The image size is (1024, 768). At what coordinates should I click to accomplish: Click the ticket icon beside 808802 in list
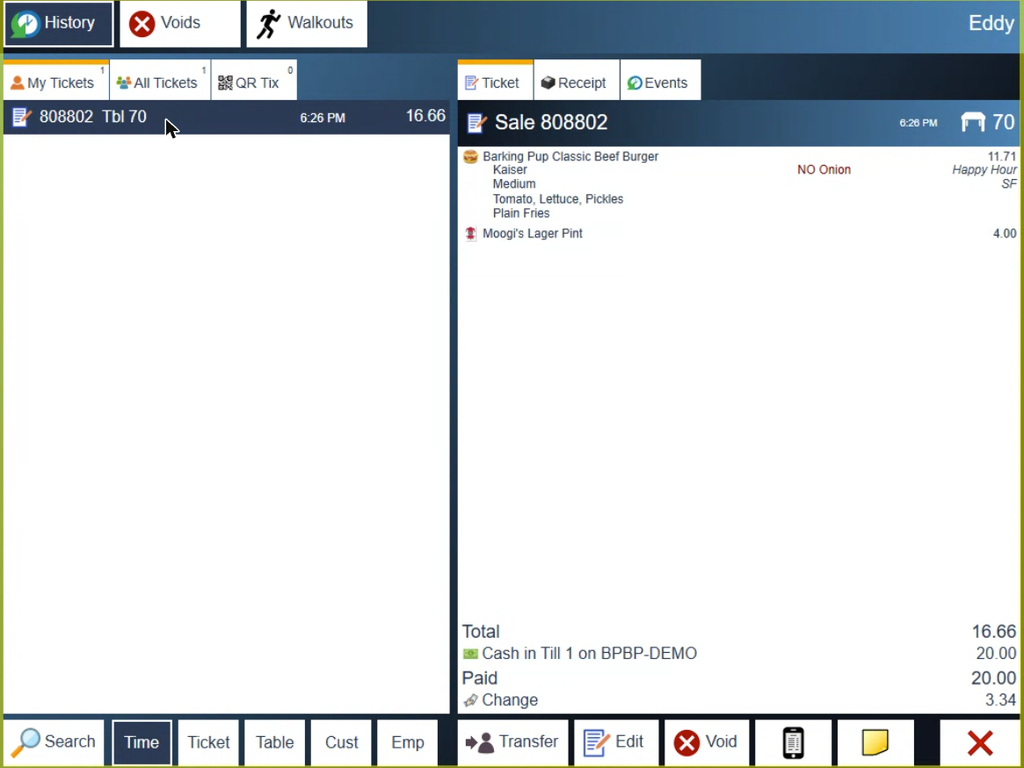[x=22, y=118]
